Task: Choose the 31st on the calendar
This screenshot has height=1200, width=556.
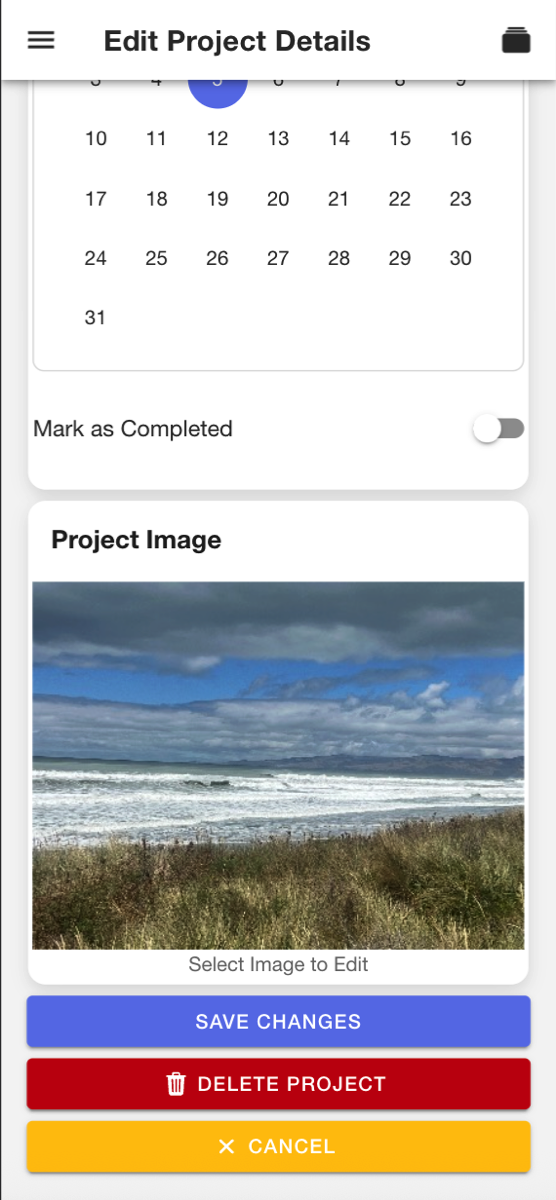Action: (x=96, y=318)
